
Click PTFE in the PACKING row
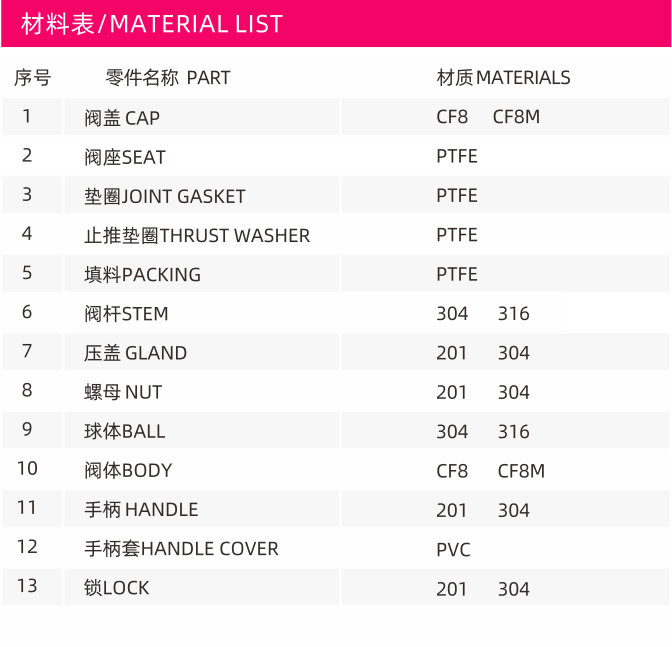coord(457,274)
